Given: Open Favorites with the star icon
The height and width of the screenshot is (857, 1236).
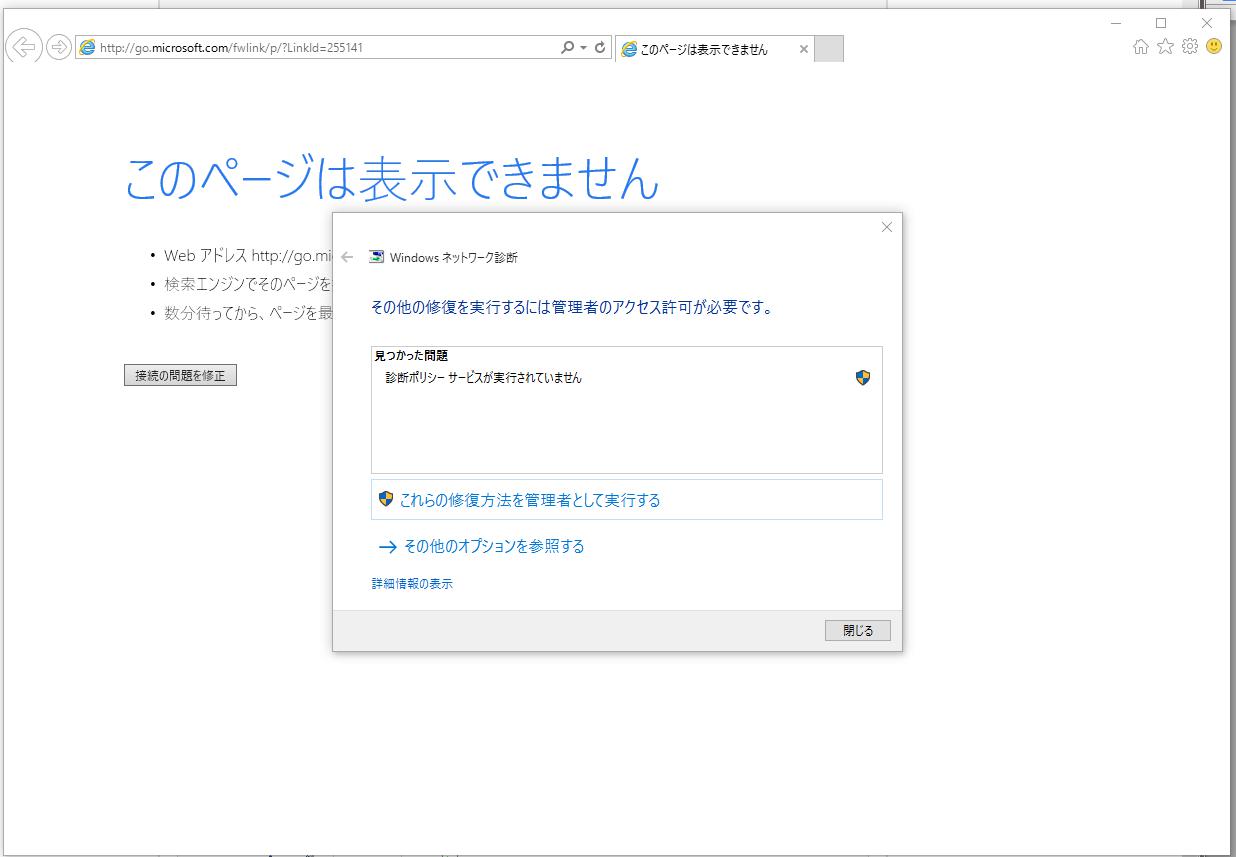Looking at the screenshot, I should (1165, 46).
